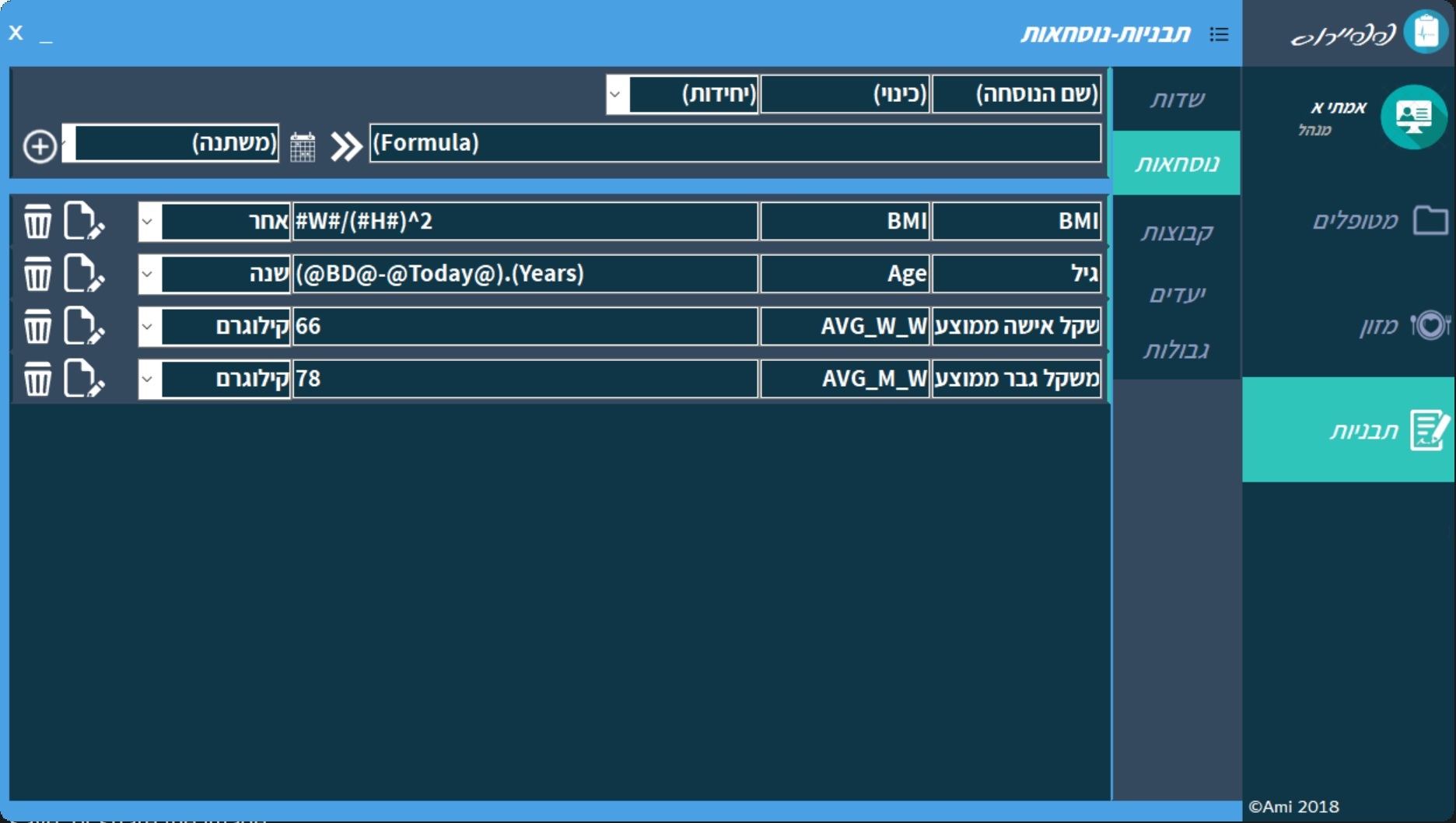This screenshot has height=823, width=1456.
Task: Click the formula value 78 cell
Action: pyautogui.click(x=525, y=379)
